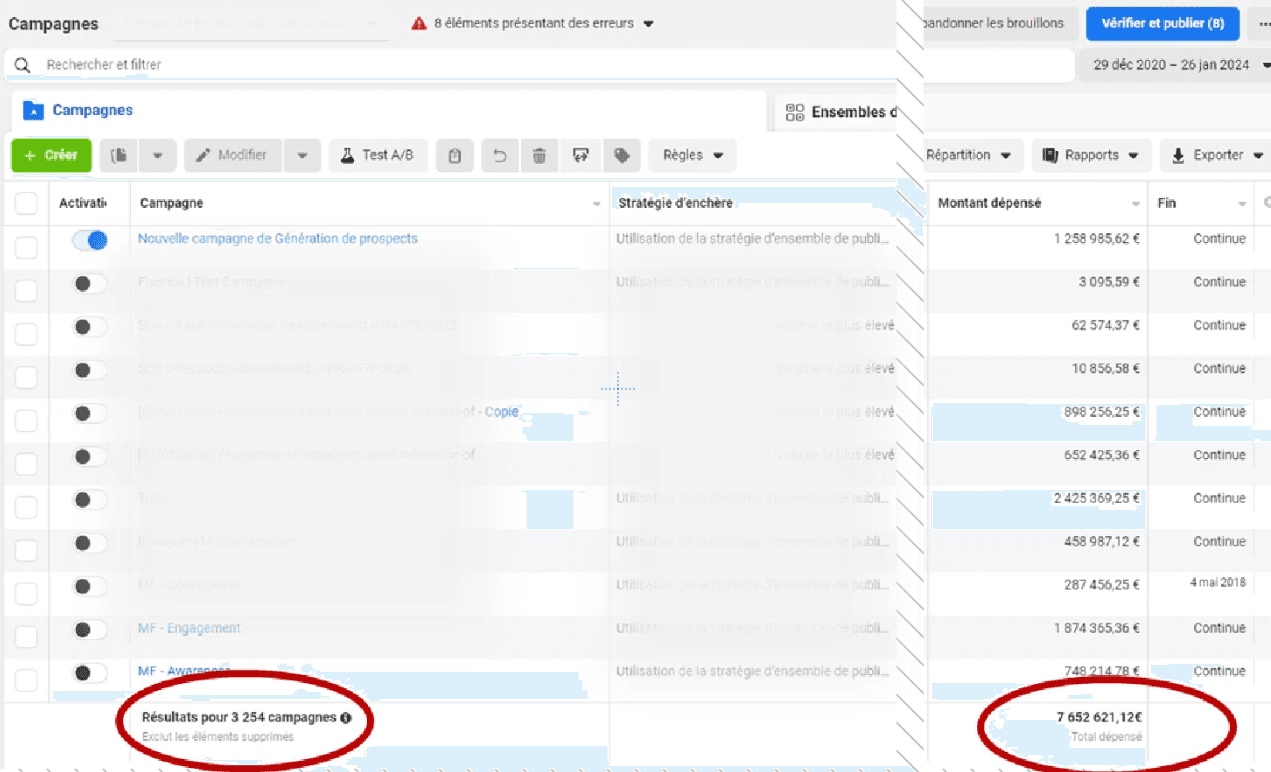The image size is (1271, 772).
Task: Click the 748 214,78 € amount cell
Action: pos(1102,671)
